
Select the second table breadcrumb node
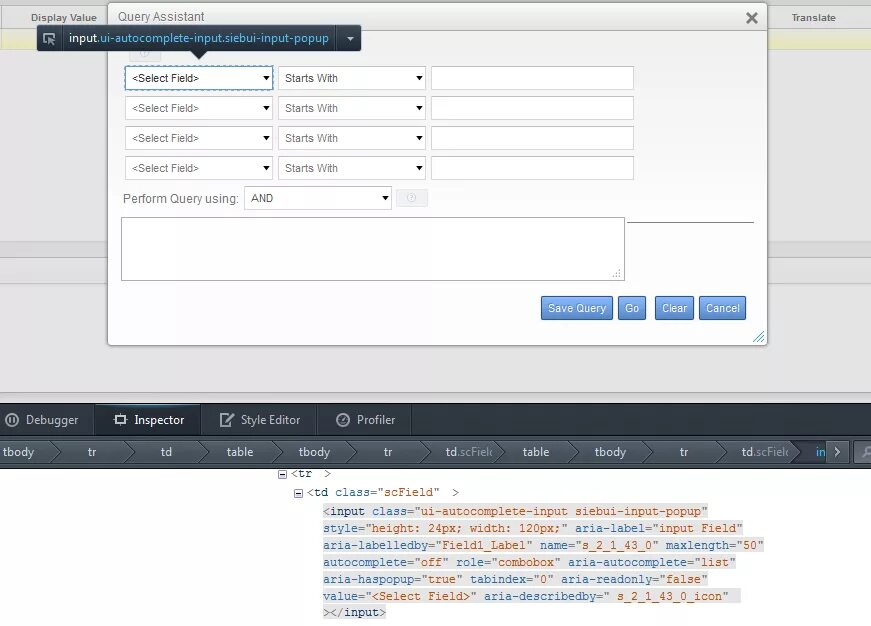535,452
